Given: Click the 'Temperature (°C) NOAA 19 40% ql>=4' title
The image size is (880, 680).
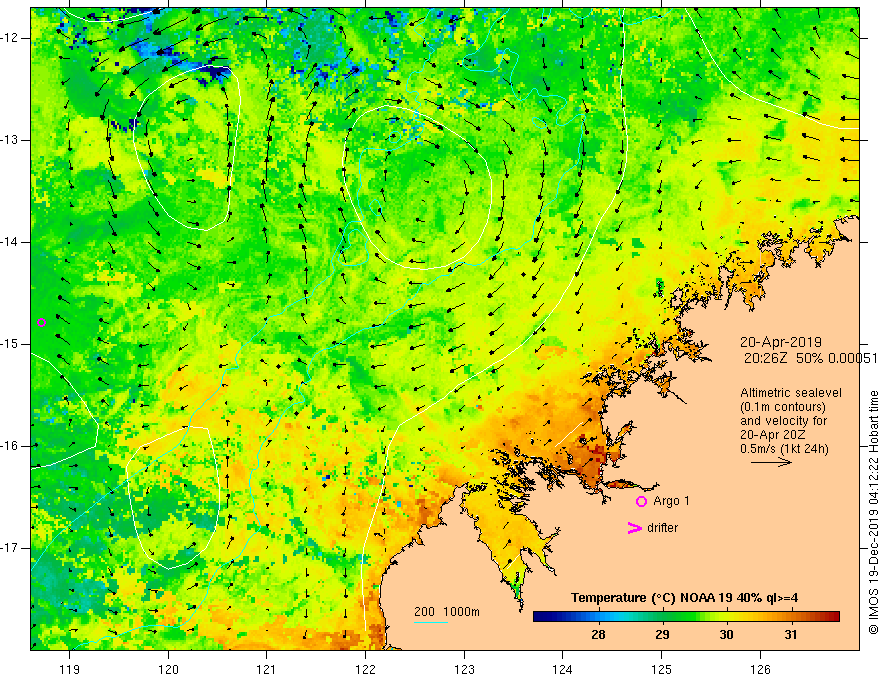Looking at the screenshot, I should tap(685, 598).
